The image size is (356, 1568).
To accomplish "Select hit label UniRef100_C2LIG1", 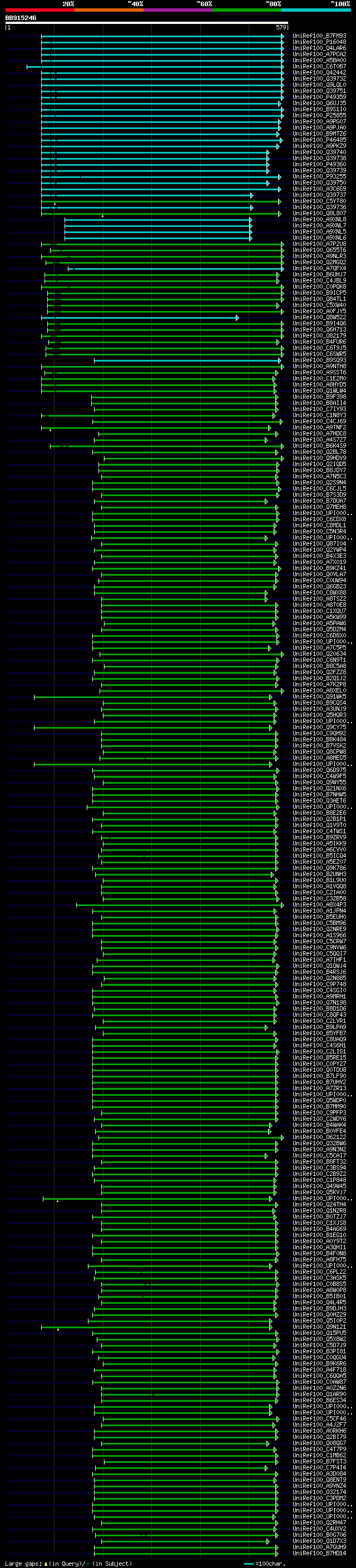I will tap(319, 1051).
